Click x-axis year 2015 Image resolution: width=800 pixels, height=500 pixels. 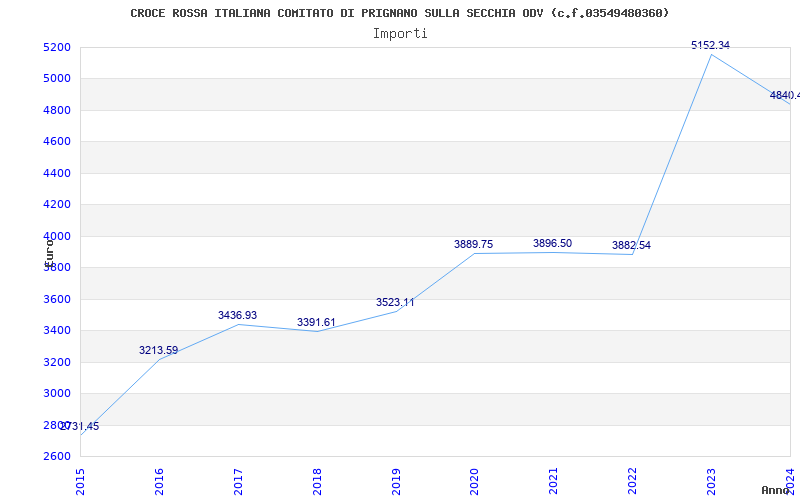80,481
